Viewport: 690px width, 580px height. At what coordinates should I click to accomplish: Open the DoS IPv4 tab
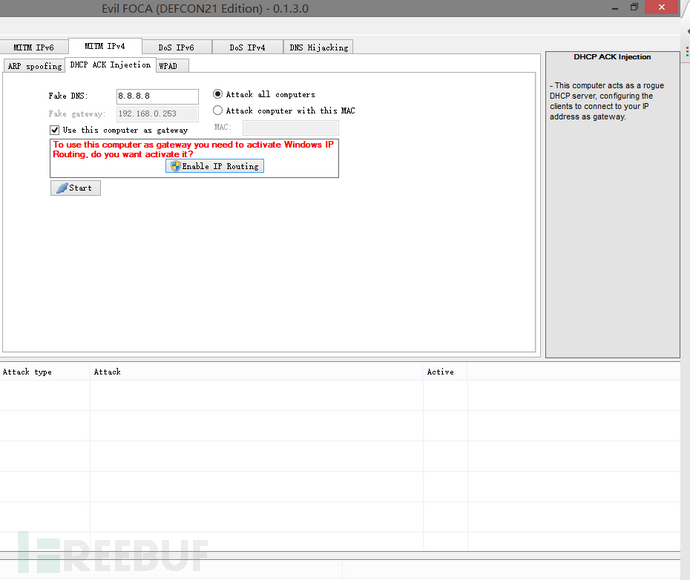click(x=247, y=47)
